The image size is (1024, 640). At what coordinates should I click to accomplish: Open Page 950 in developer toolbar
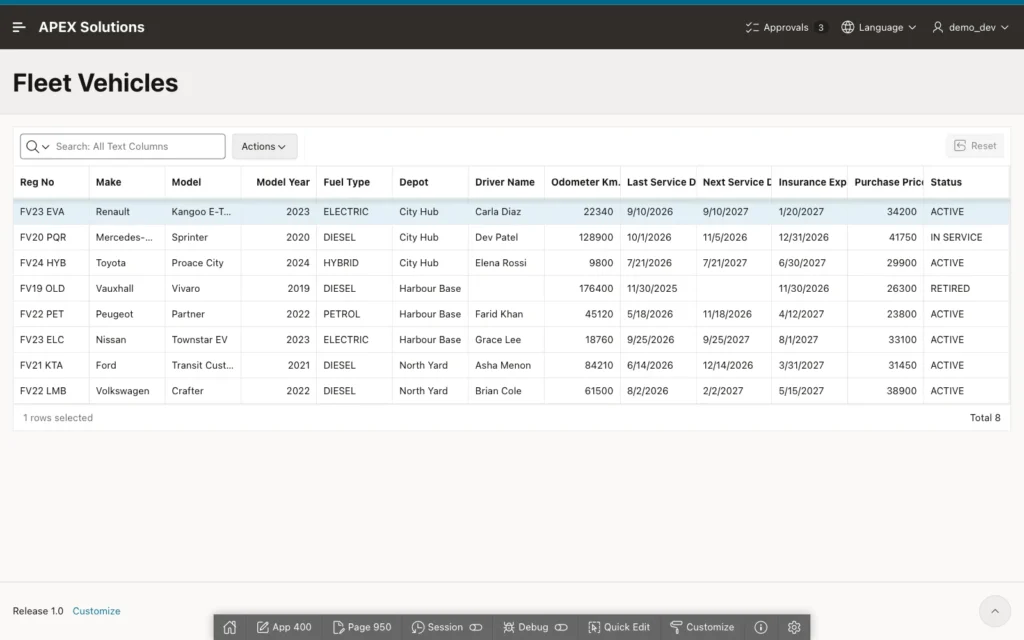click(x=362, y=627)
